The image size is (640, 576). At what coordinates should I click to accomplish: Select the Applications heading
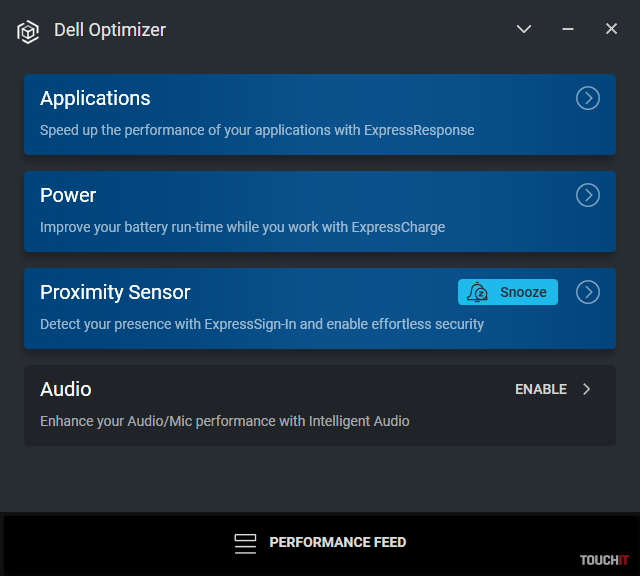click(x=95, y=98)
